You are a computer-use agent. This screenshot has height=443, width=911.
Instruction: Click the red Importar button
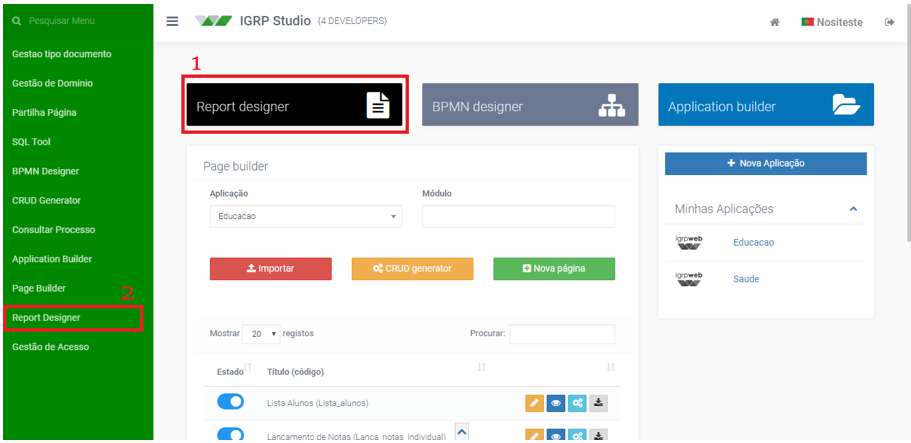tap(271, 269)
